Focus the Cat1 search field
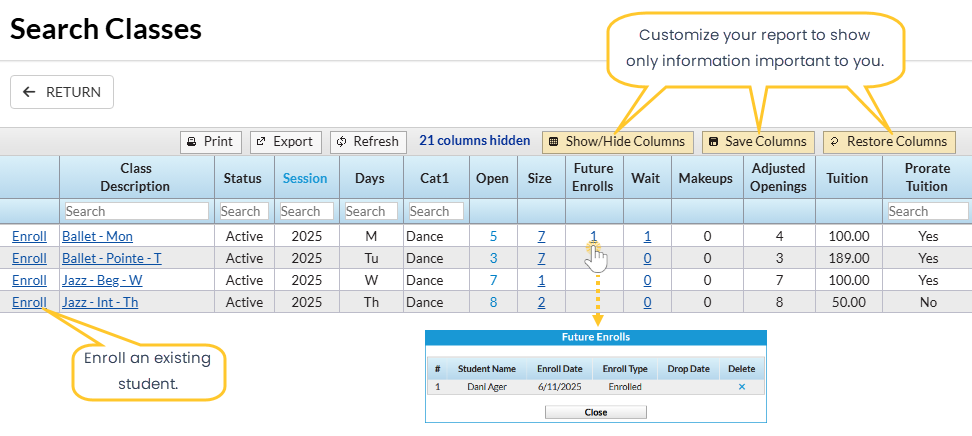This screenshot has width=972, height=436. pyautogui.click(x=436, y=211)
